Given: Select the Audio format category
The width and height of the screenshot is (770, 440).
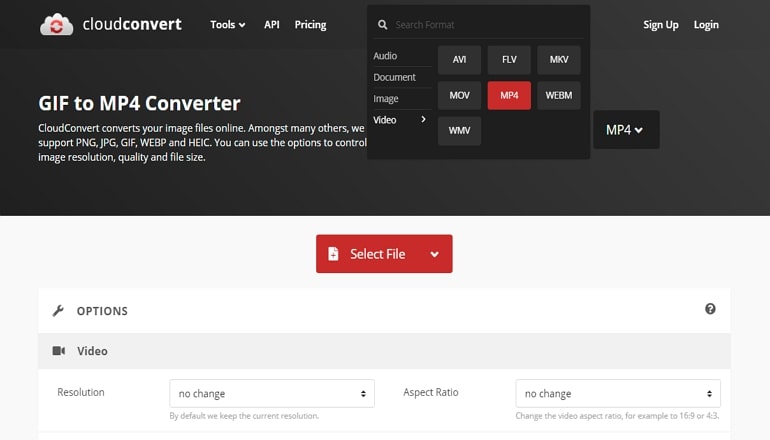Looking at the screenshot, I should [x=385, y=56].
